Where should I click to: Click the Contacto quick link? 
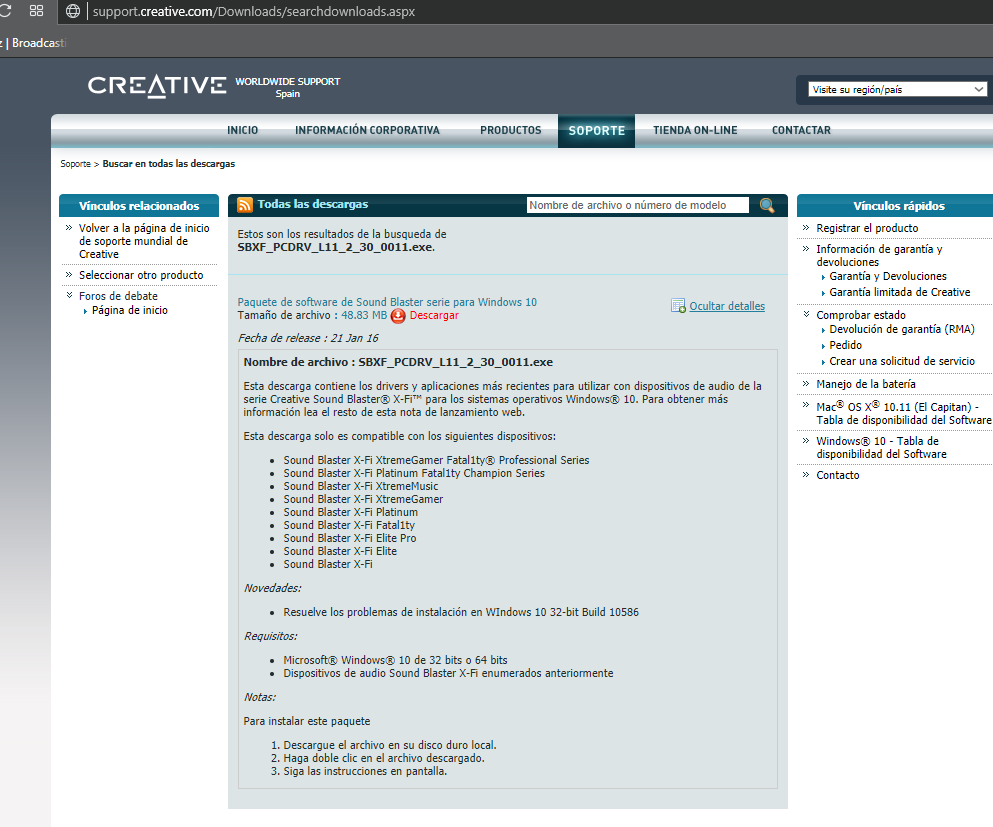[838, 475]
